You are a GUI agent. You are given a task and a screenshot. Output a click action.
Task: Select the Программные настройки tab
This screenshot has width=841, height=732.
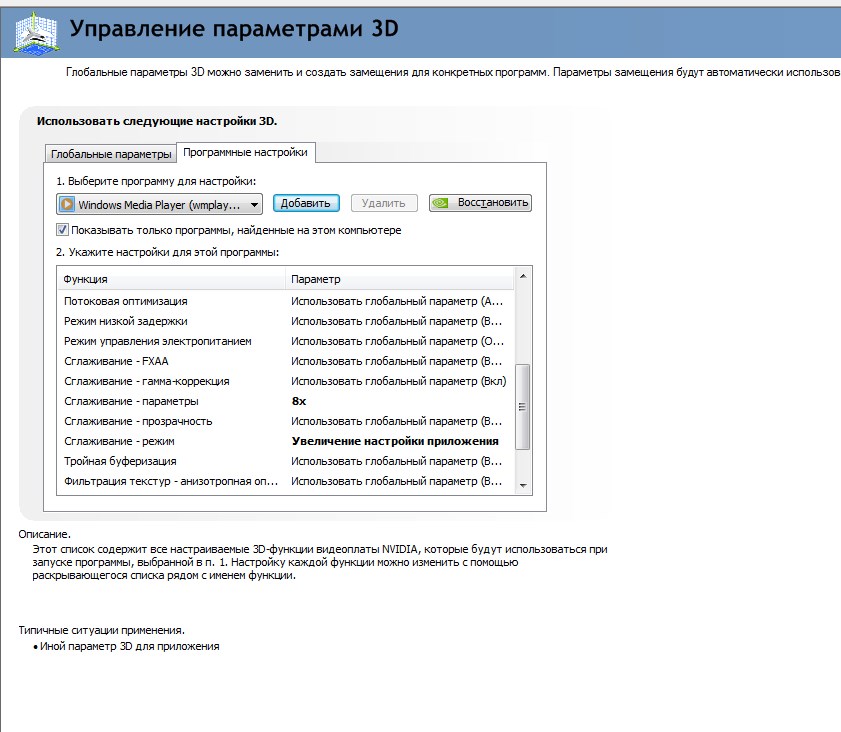tap(247, 152)
